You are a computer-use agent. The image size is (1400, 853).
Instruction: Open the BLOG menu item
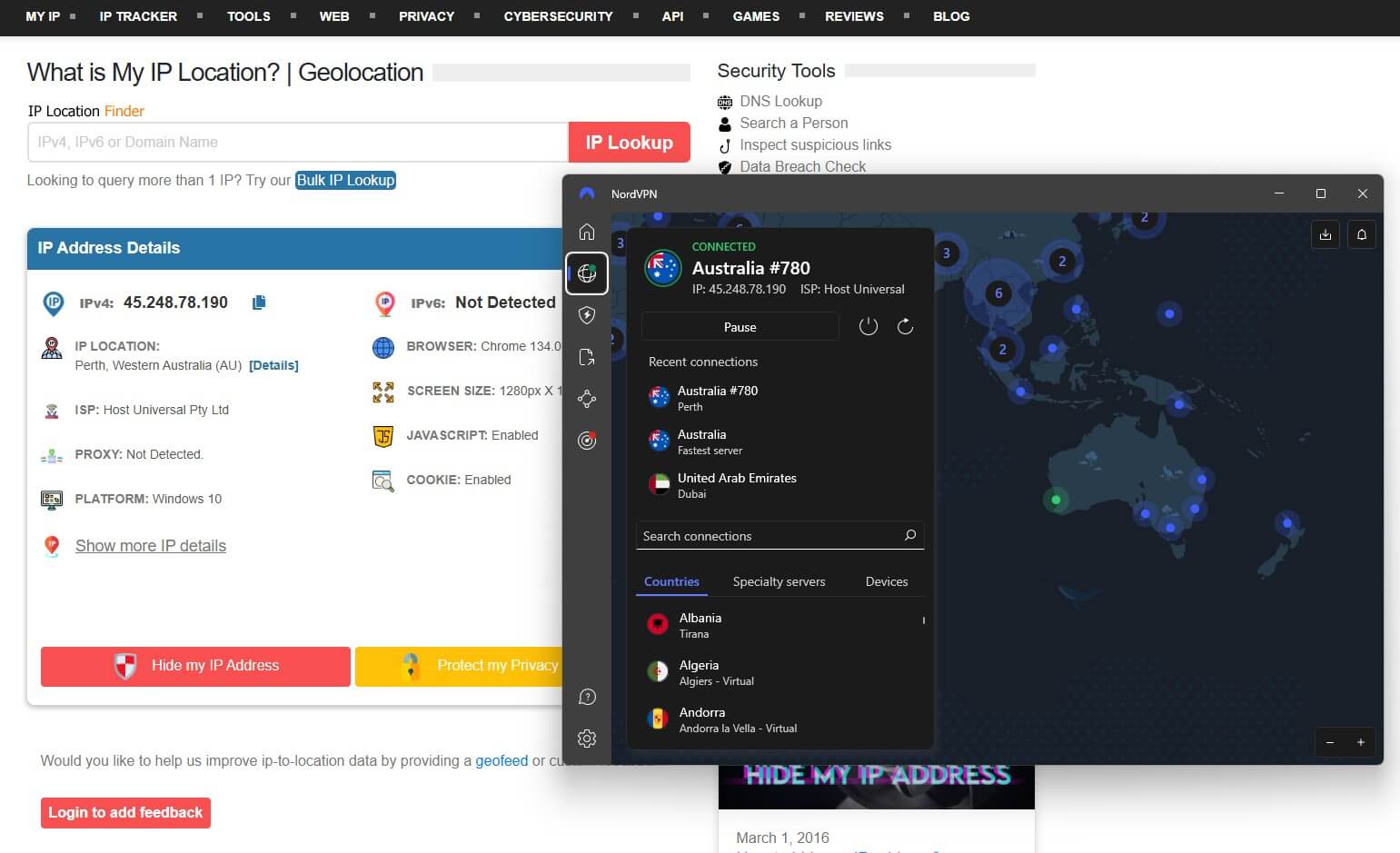[951, 16]
